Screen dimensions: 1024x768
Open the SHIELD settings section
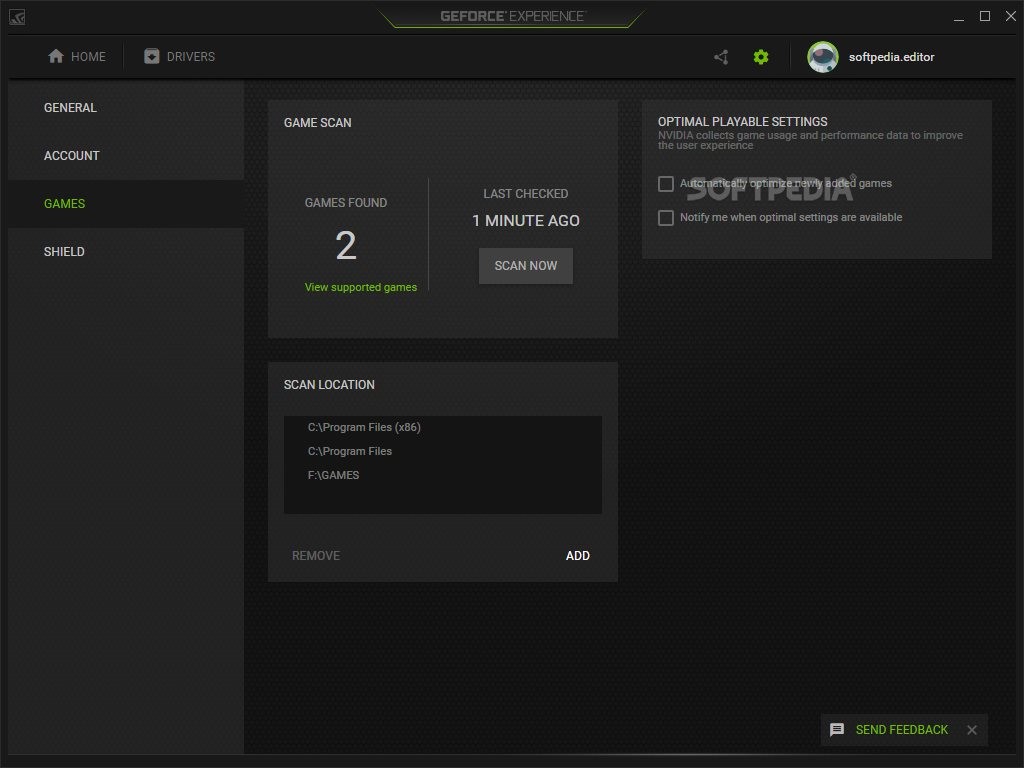[126, 251]
